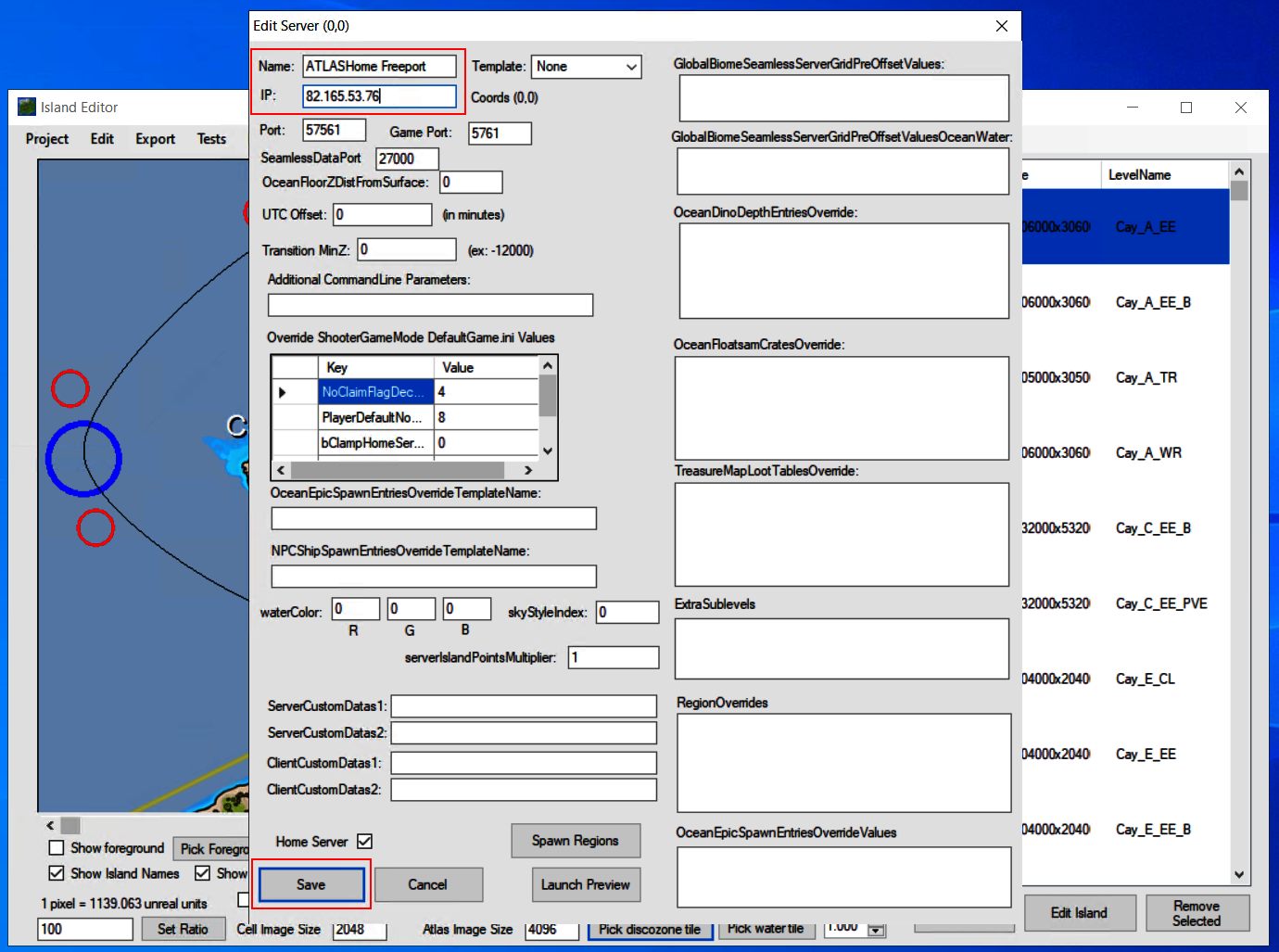Click the row selector arrow beside NoClaimFlagDec
Image resolution: width=1279 pixels, height=952 pixels.
tap(283, 392)
